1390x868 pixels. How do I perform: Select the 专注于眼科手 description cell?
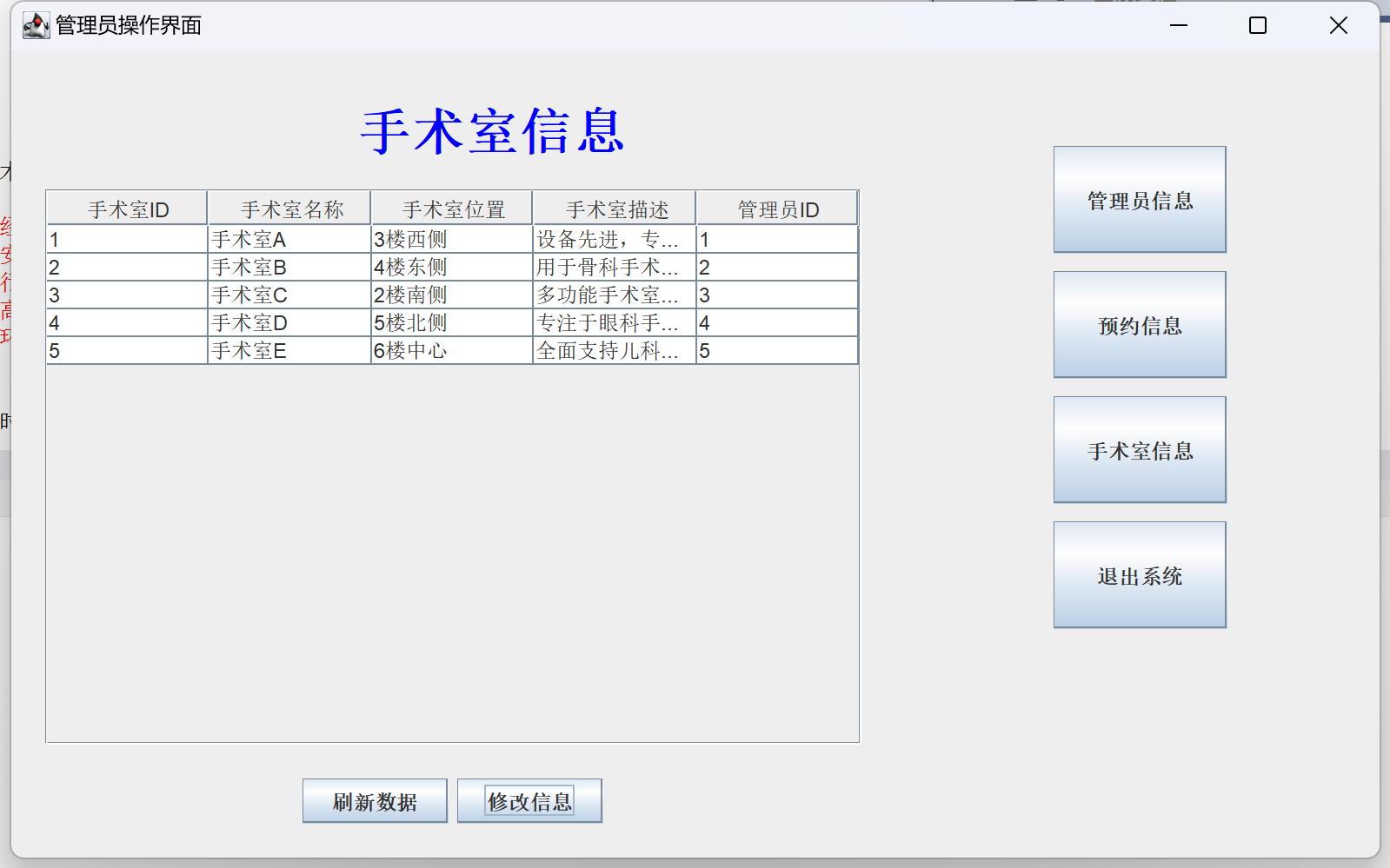coord(614,323)
